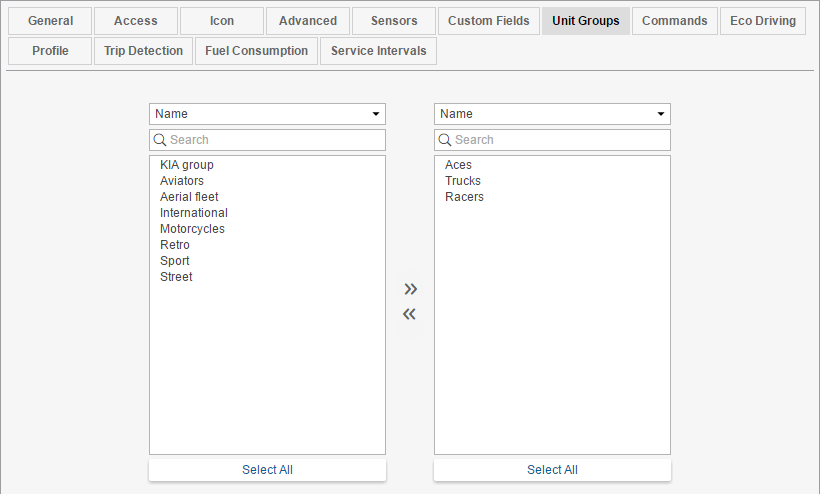Focus the left group search field
The width and height of the screenshot is (820, 494).
[275, 140]
